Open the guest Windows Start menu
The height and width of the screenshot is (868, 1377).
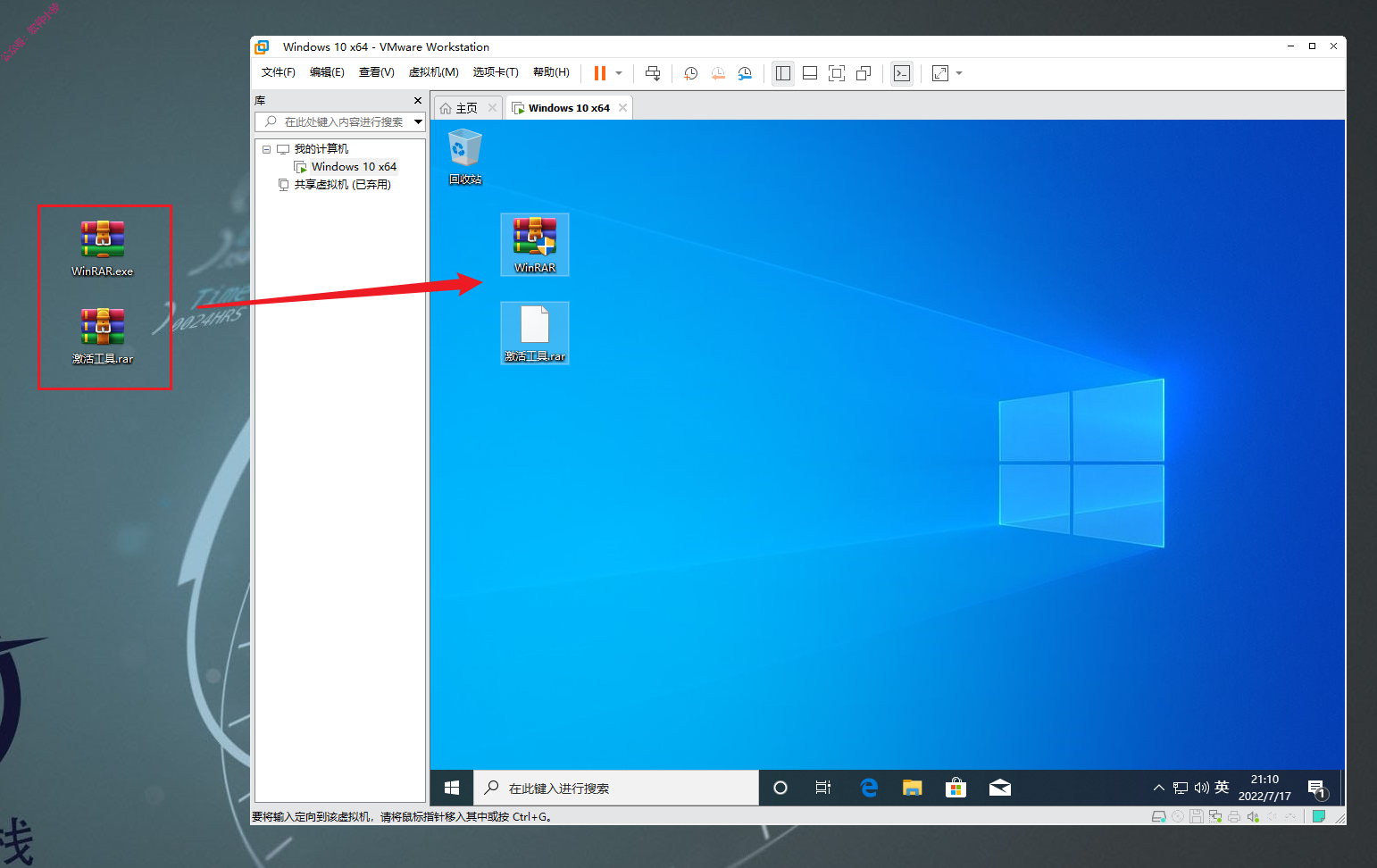[452, 788]
